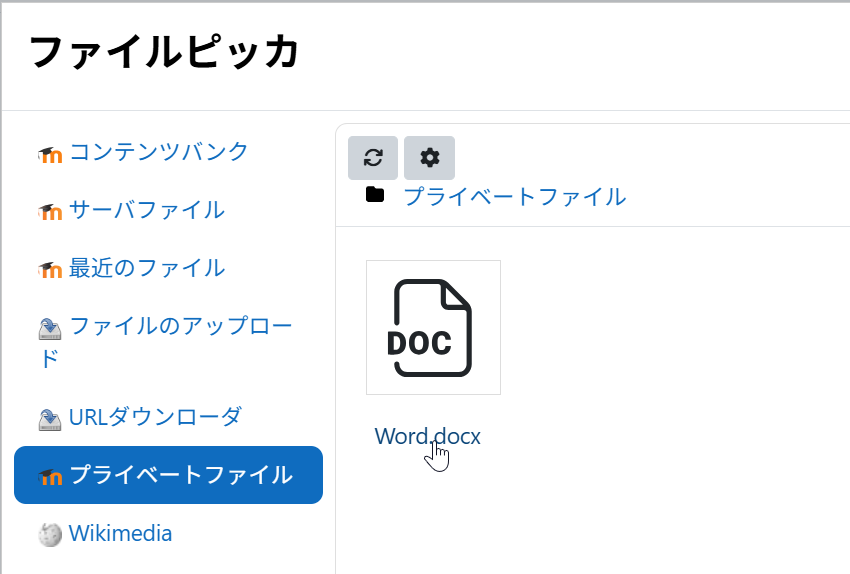Click the upload icon beside ファイルのアップロード
This screenshot has height=574, width=850.
(50, 328)
